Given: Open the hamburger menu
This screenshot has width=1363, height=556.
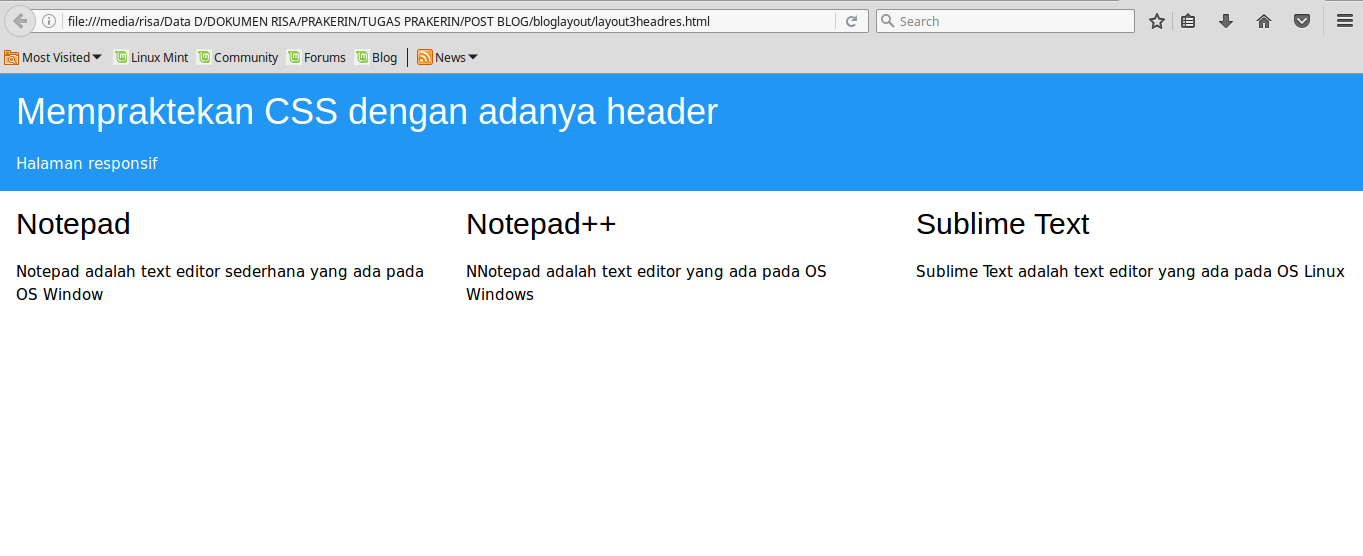Looking at the screenshot, I should (1345, 21).
